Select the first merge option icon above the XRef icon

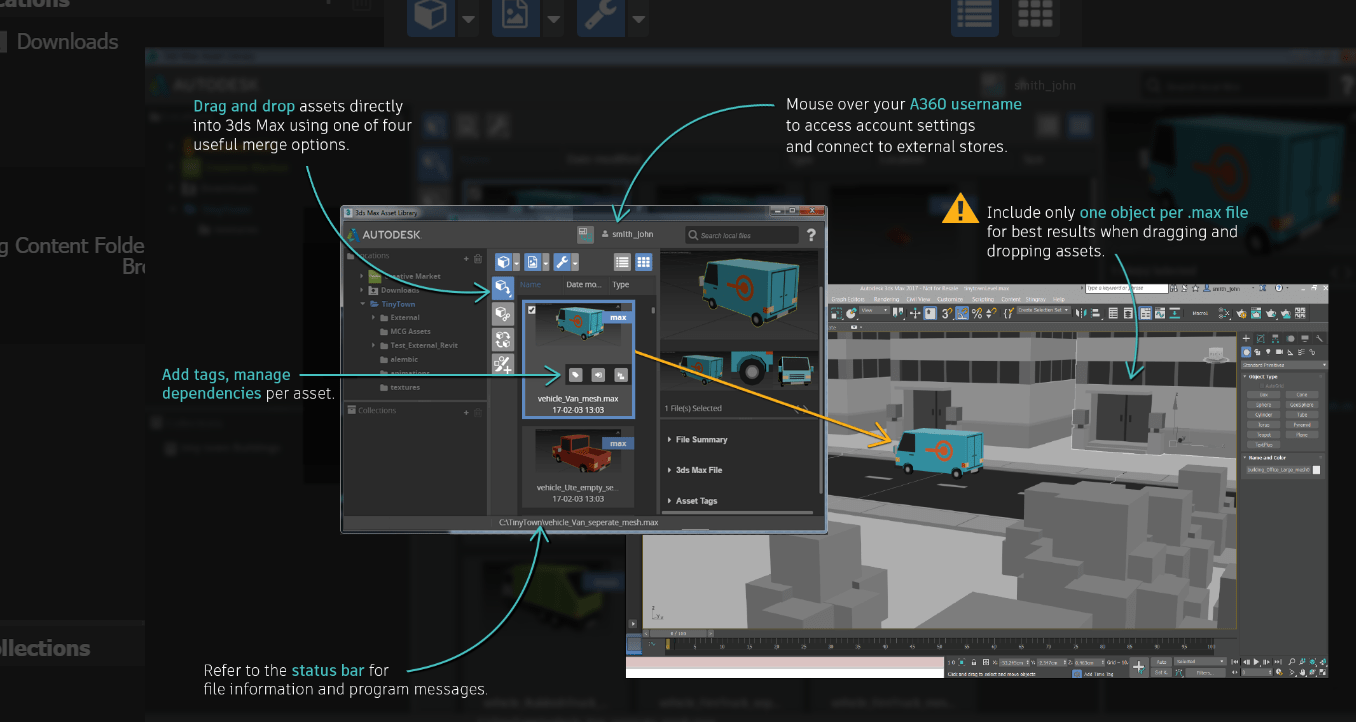[x=504, y=289]
